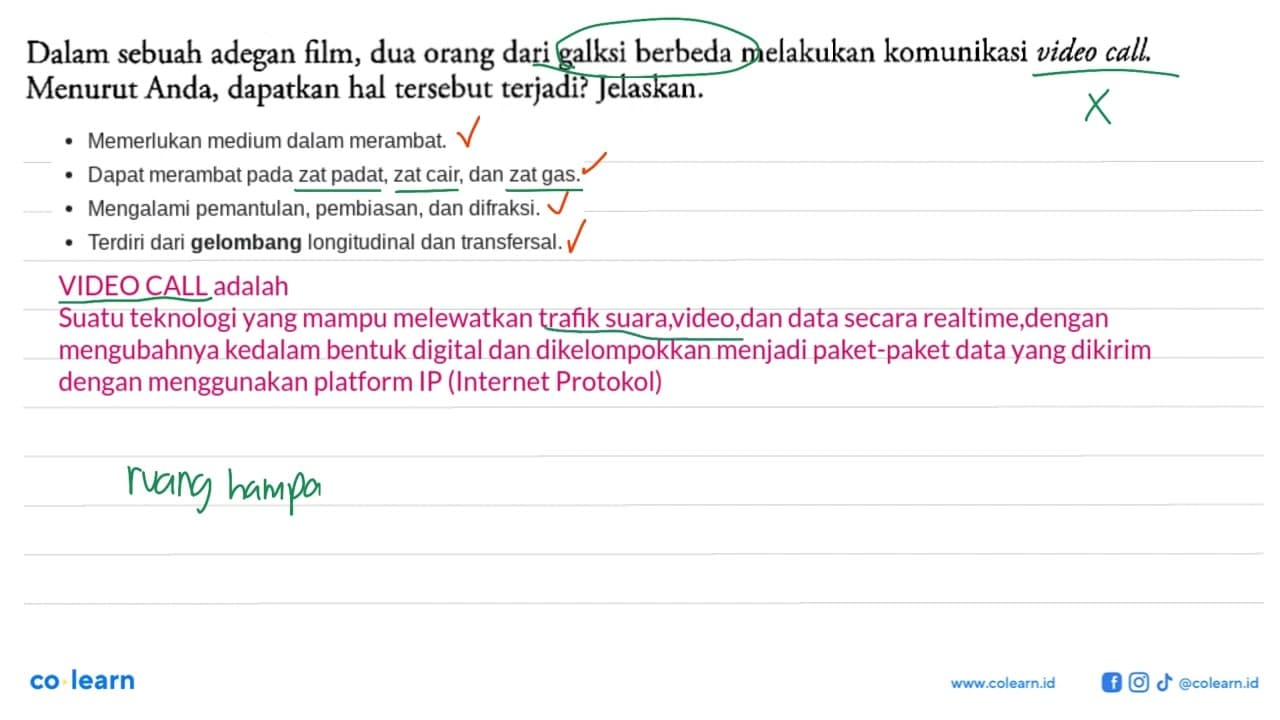Click the Instagram icon in the footer

click(x=1138, y=682)
